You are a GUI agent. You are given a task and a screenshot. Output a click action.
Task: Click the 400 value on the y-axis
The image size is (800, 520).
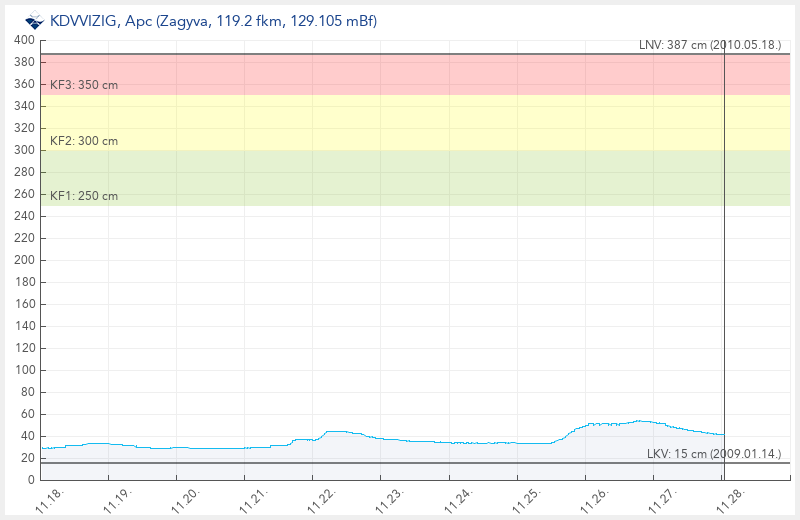(x=24, y=41)
